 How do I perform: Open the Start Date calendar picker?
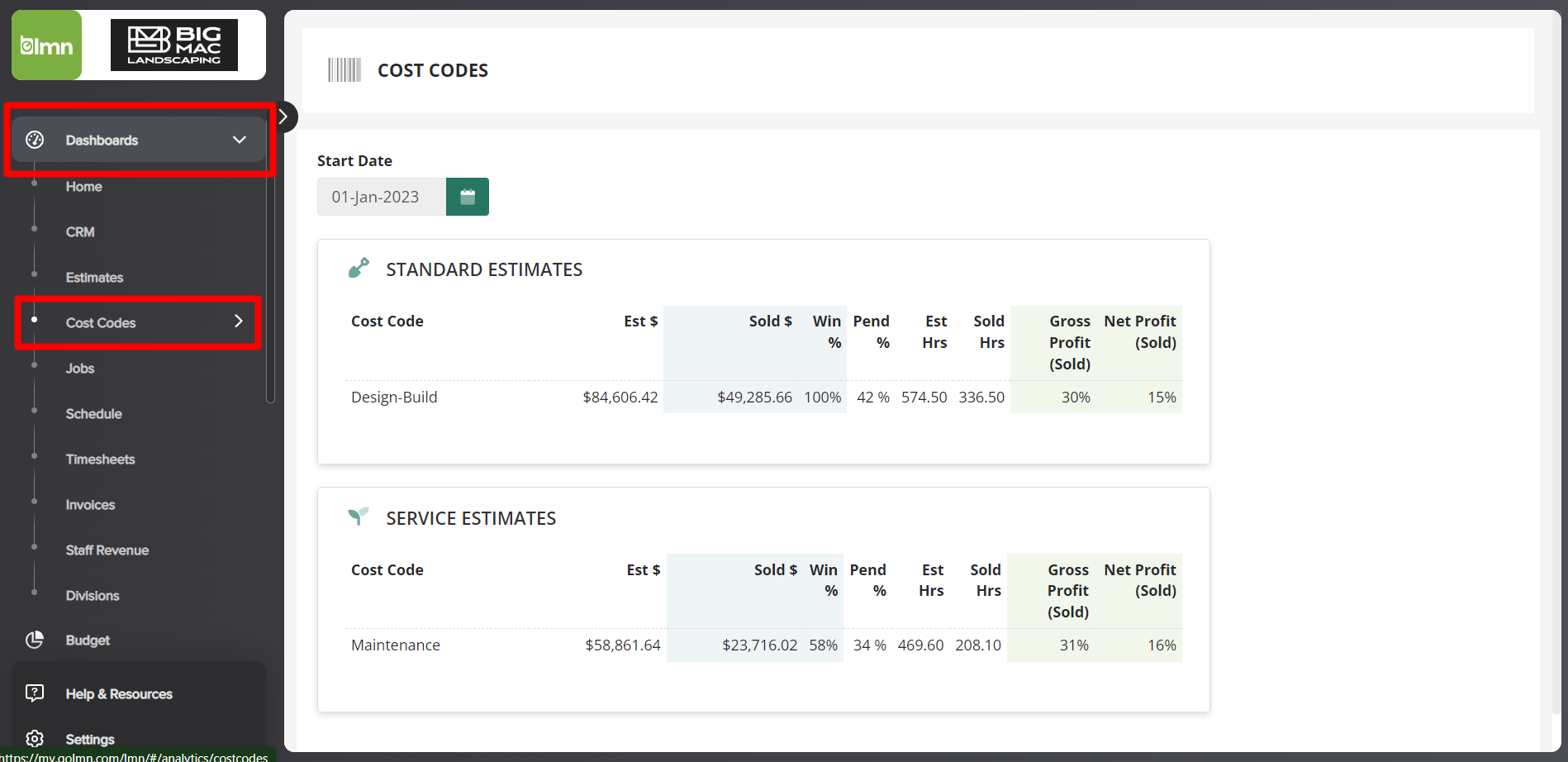[468, 197]
